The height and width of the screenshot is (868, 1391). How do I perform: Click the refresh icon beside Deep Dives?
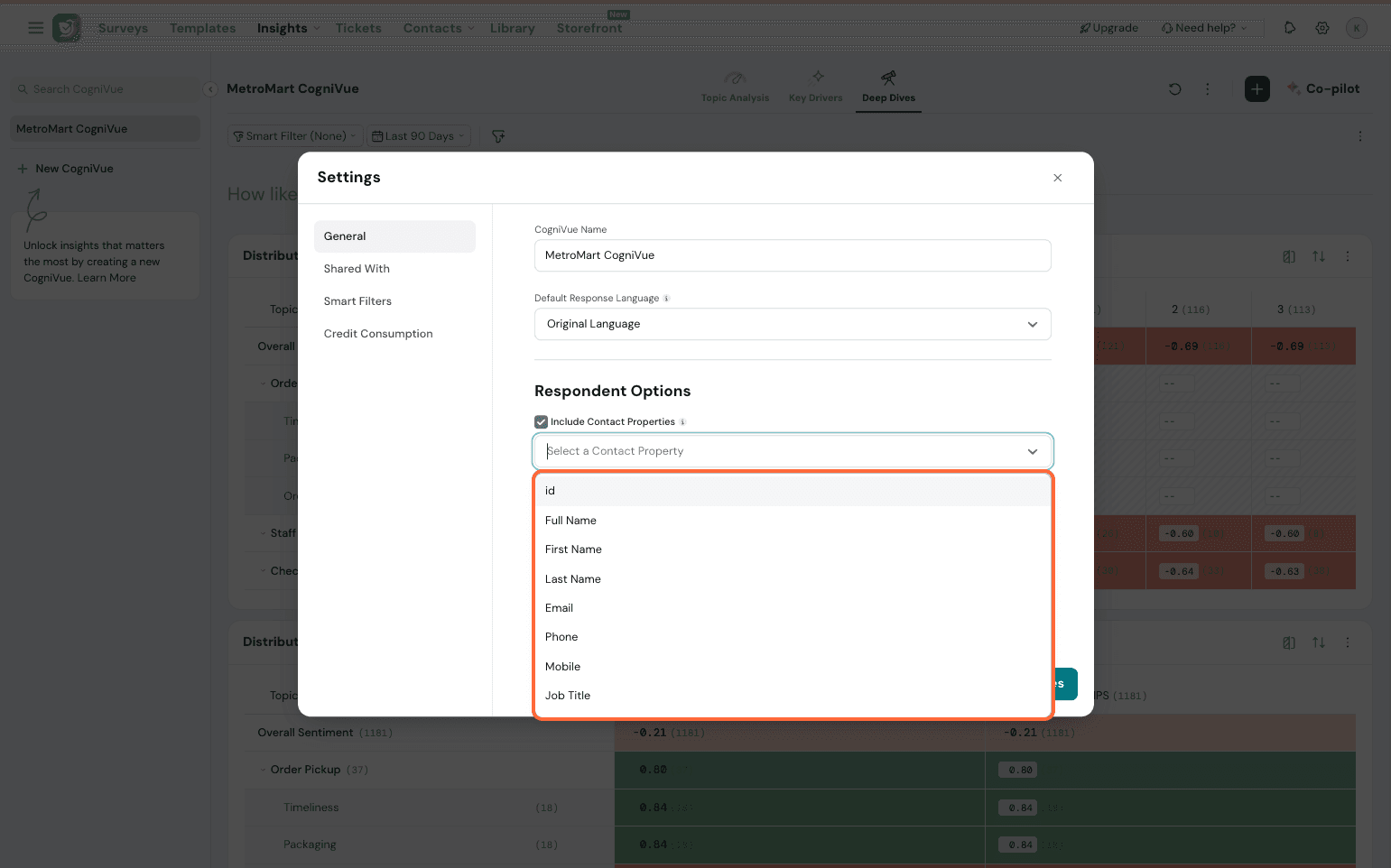click(1174, 88)
